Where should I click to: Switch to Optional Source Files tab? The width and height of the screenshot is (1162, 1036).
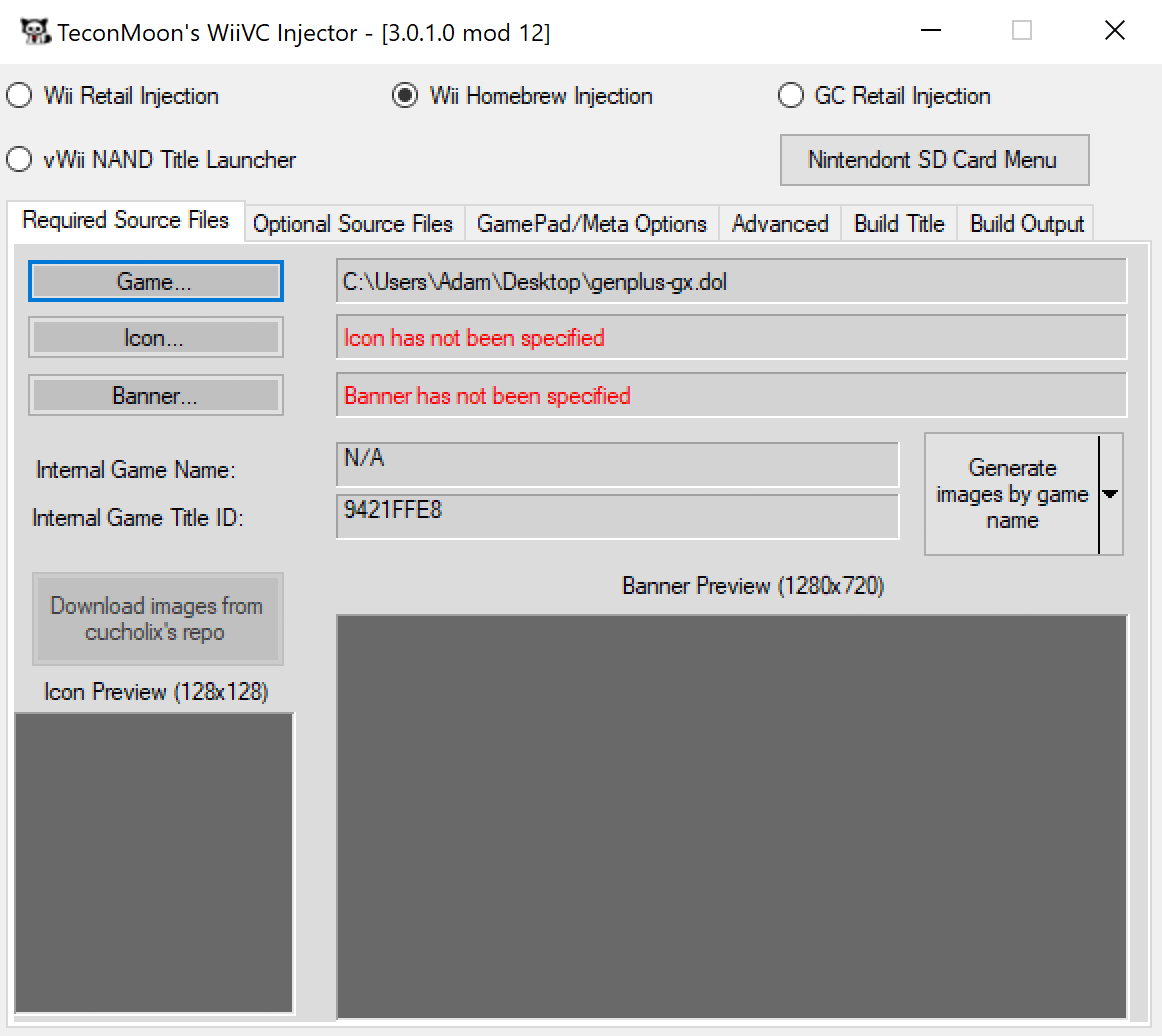(x=353, y=224)
